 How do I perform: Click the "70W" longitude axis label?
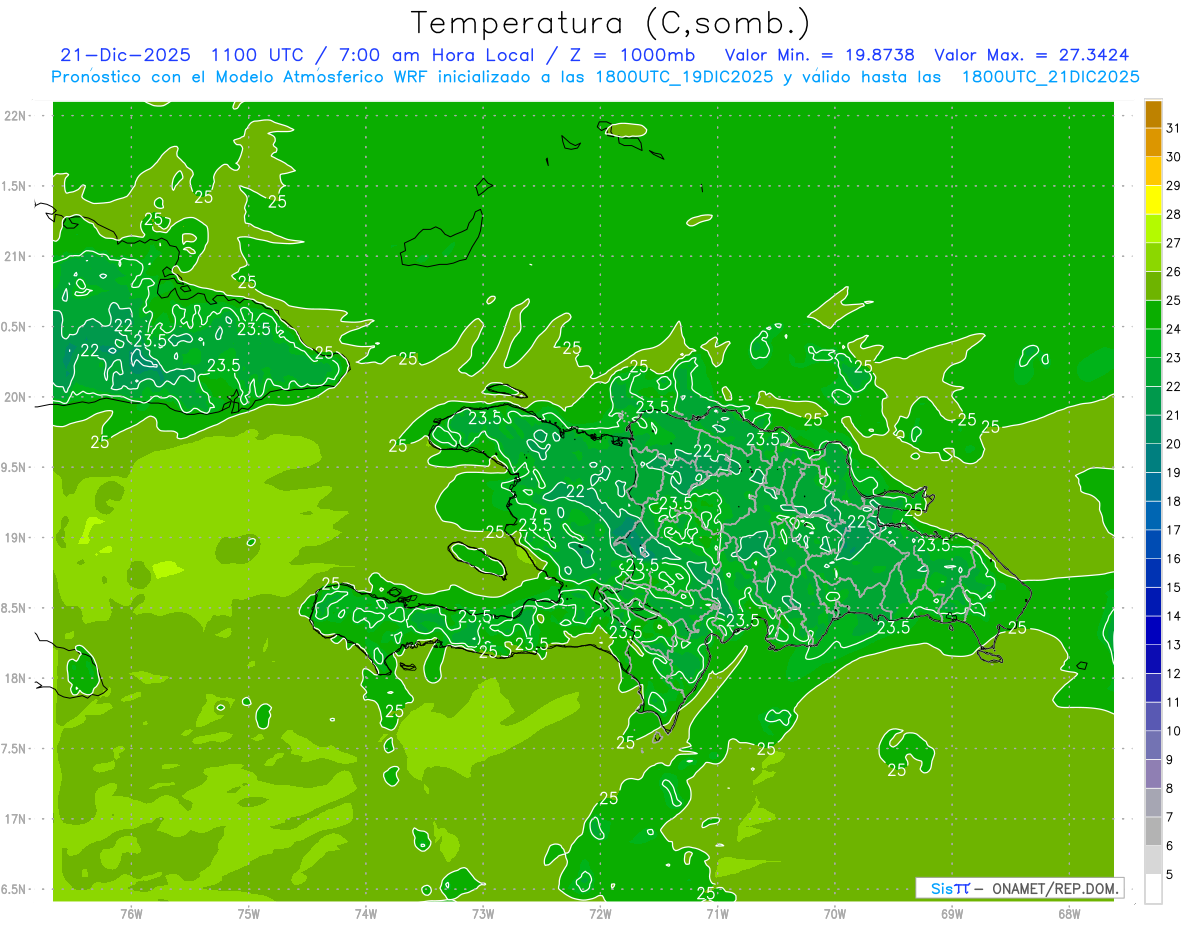(x=835, y=913)
